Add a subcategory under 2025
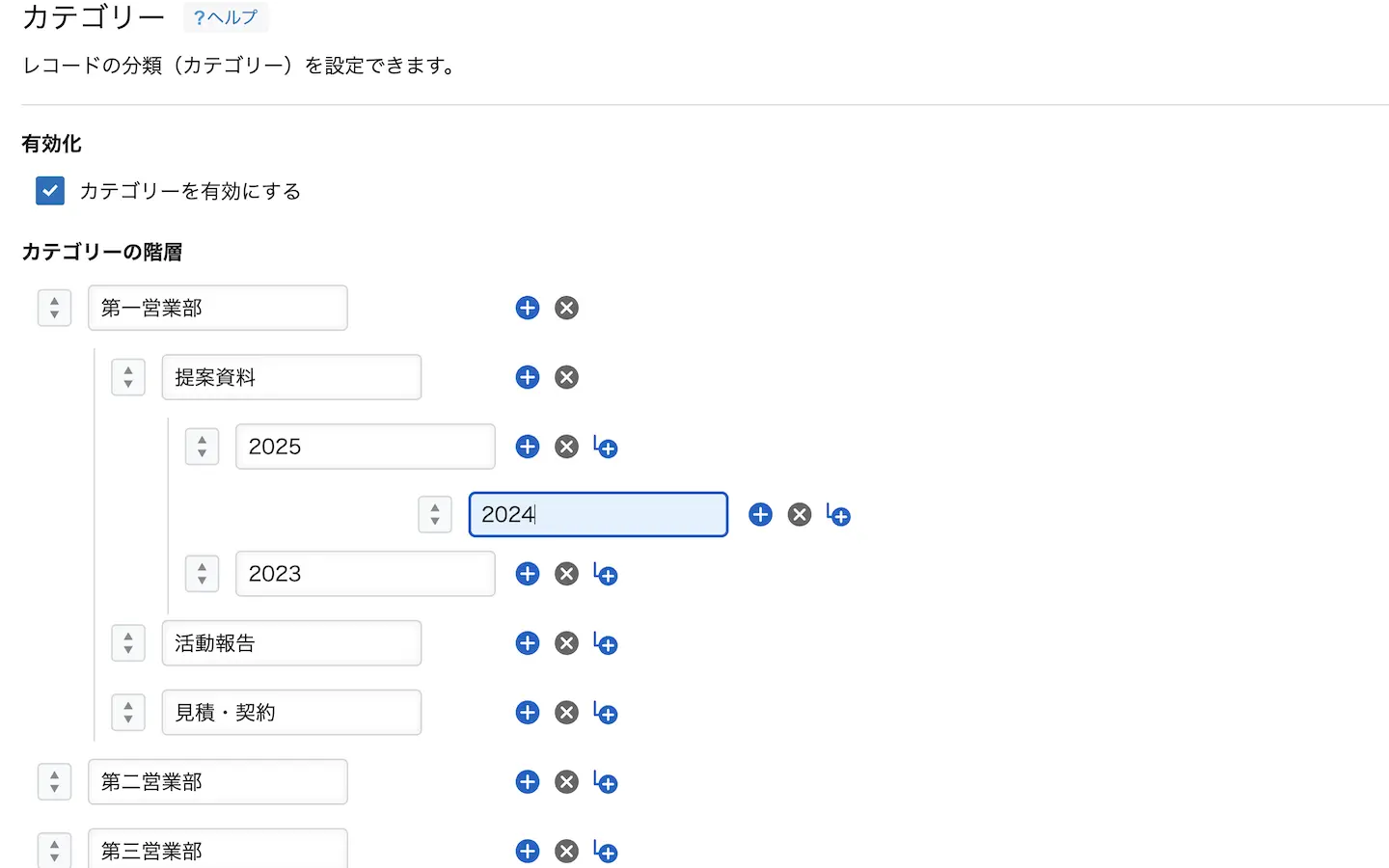Image resolution: width=1389 pixels, height=868 pixels. pos(606,448)
